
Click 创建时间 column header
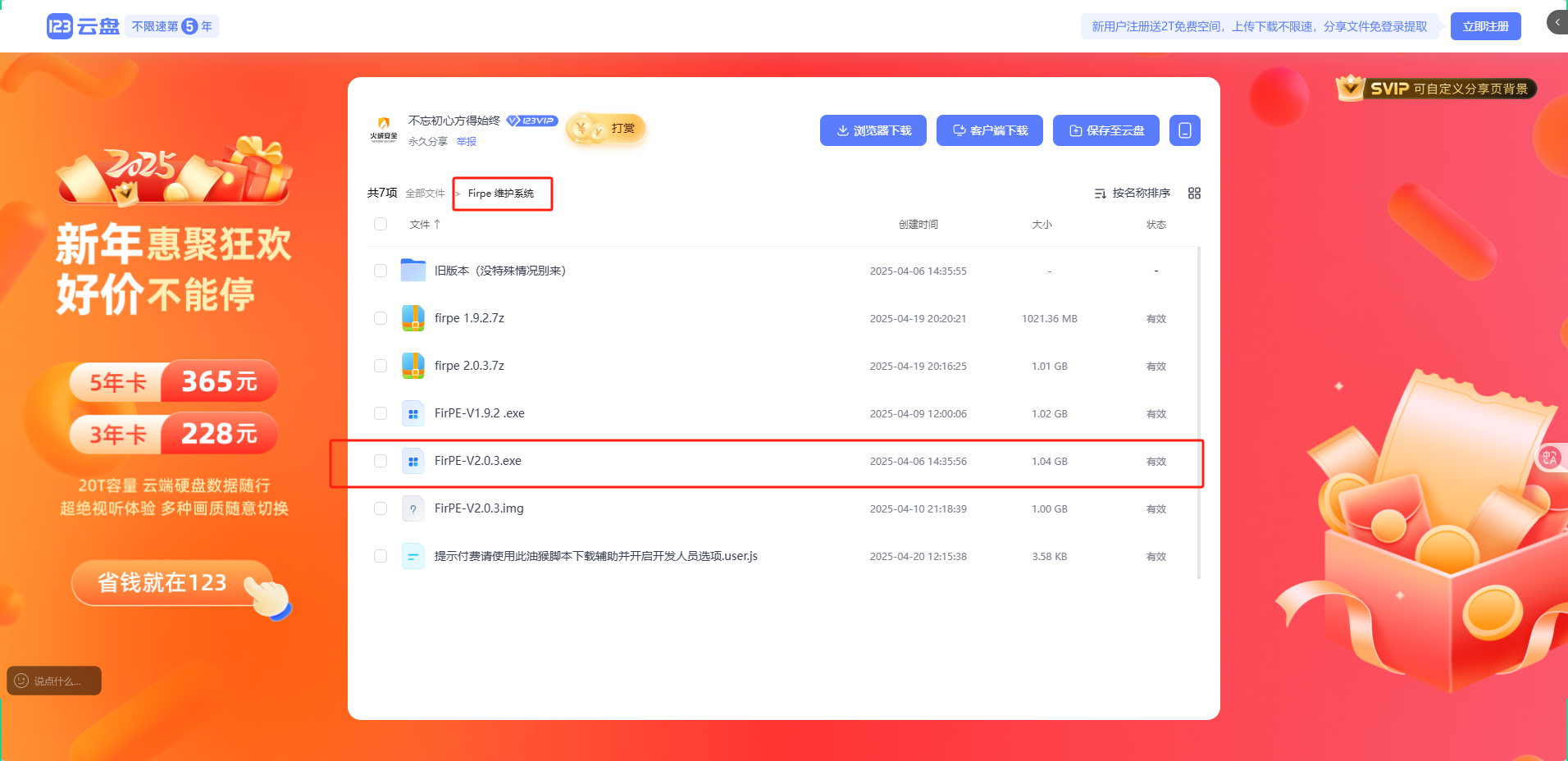tap(918, 224)
